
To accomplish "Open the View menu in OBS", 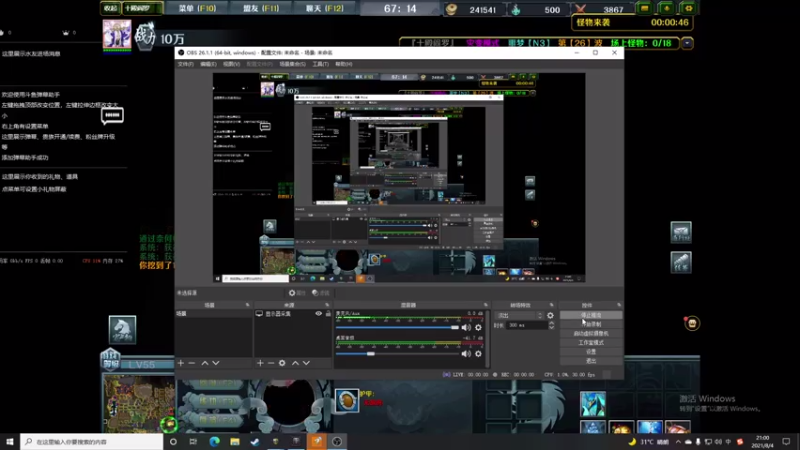I will pyautogui.click(x=231, y=64).
